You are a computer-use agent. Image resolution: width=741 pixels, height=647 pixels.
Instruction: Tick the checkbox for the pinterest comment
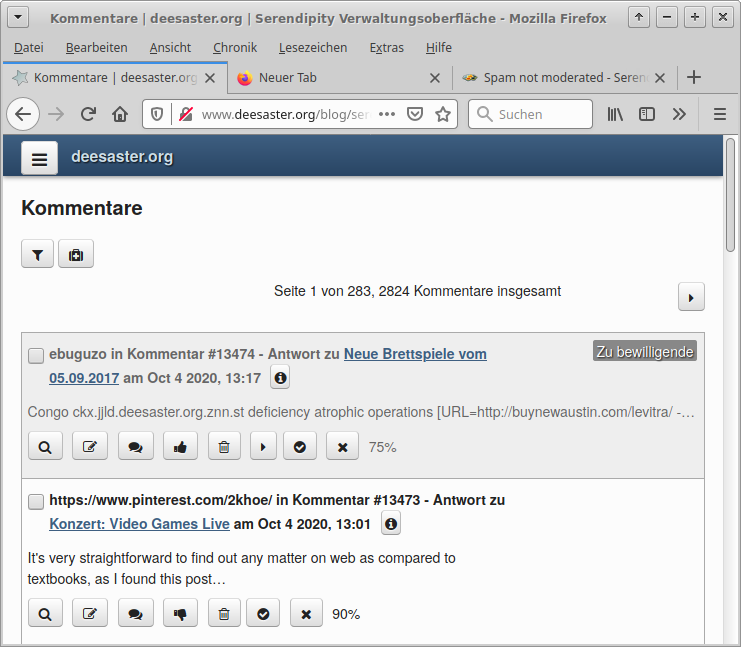click(x=36, y=501)
